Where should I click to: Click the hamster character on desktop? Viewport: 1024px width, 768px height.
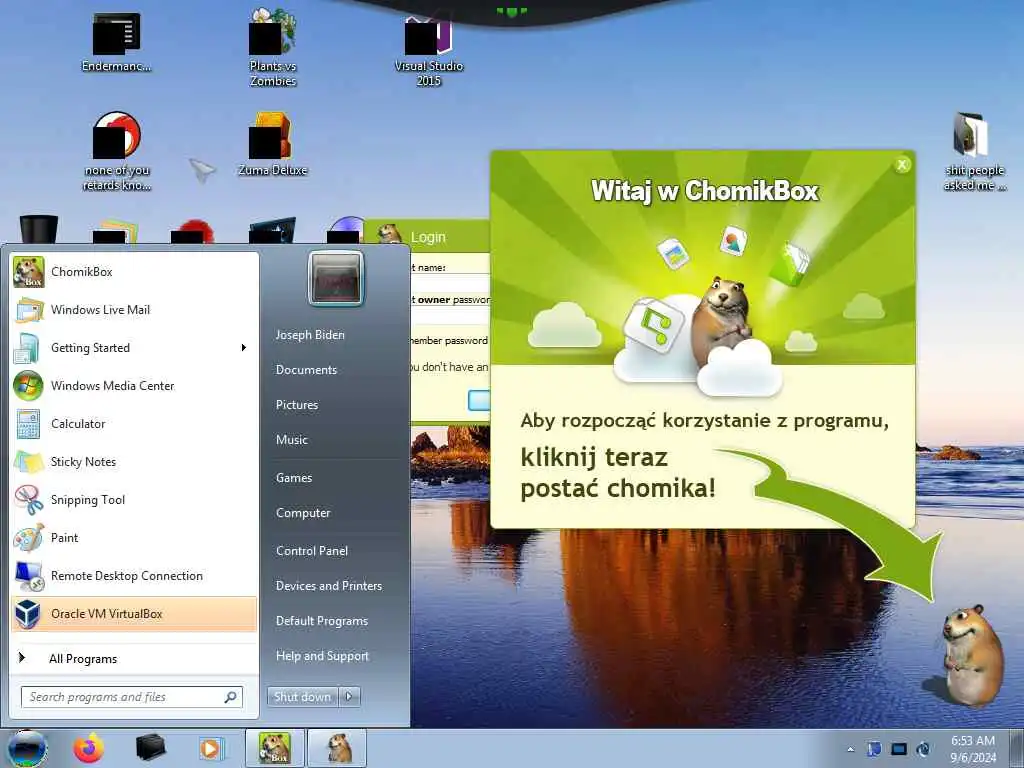pos(972,656)
